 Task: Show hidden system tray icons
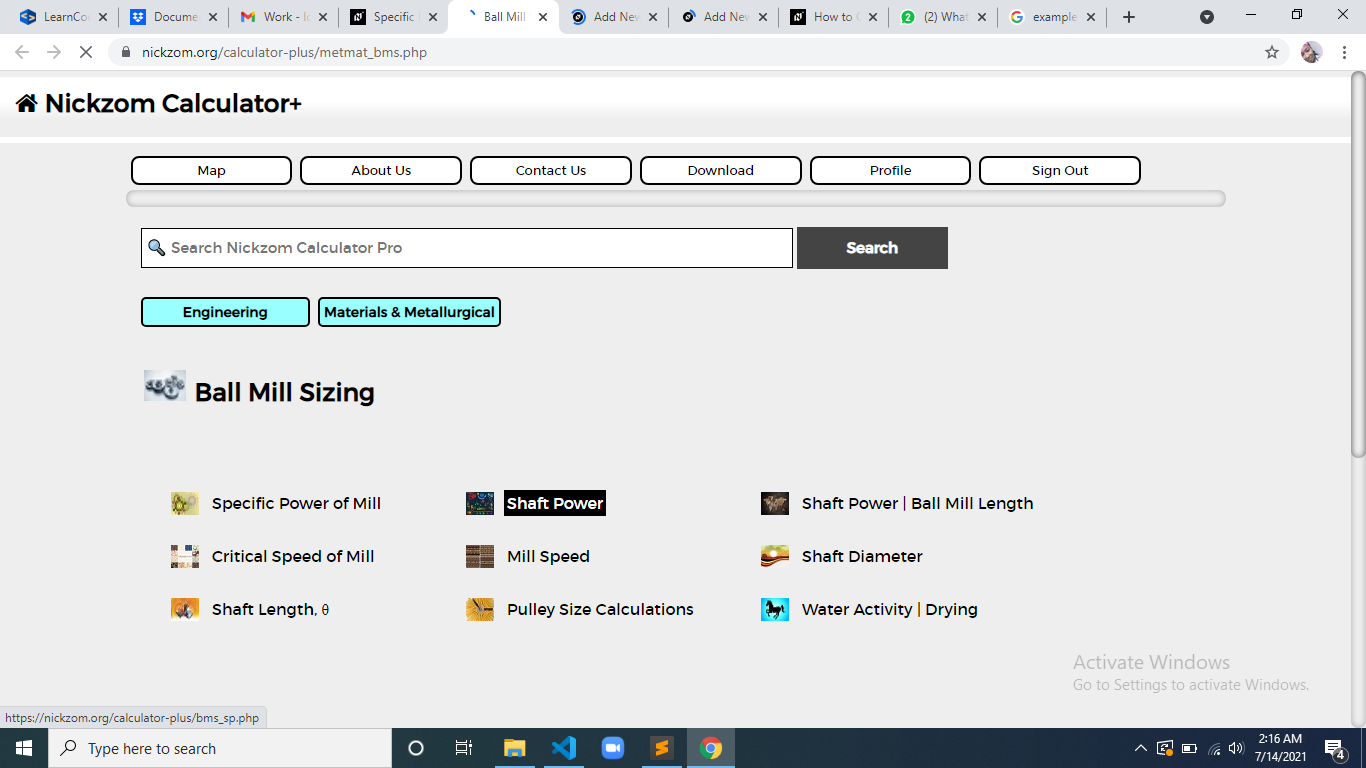[x=1141, y=748]
